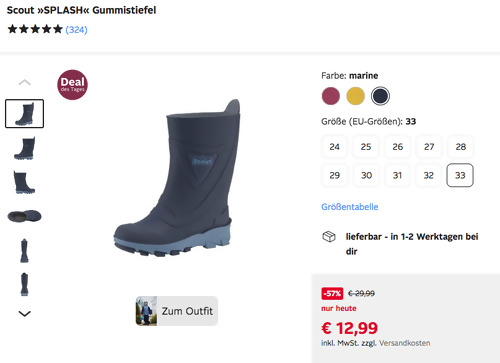View the sole view thumbnail
This screenshot has width=500, height=363.
(24, 216)
